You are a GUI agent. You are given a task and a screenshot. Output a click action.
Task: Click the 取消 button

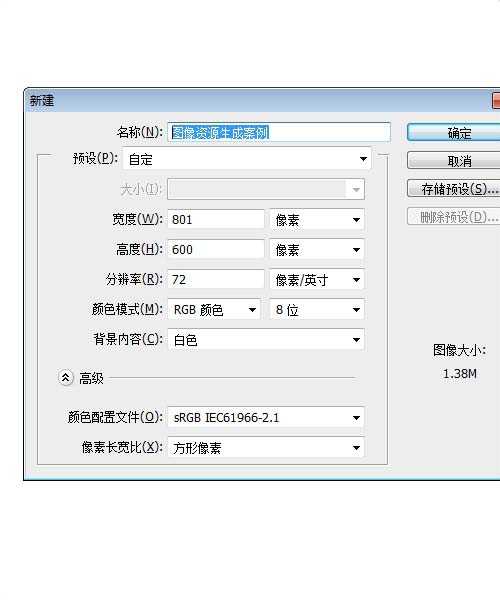coord(454,160)
